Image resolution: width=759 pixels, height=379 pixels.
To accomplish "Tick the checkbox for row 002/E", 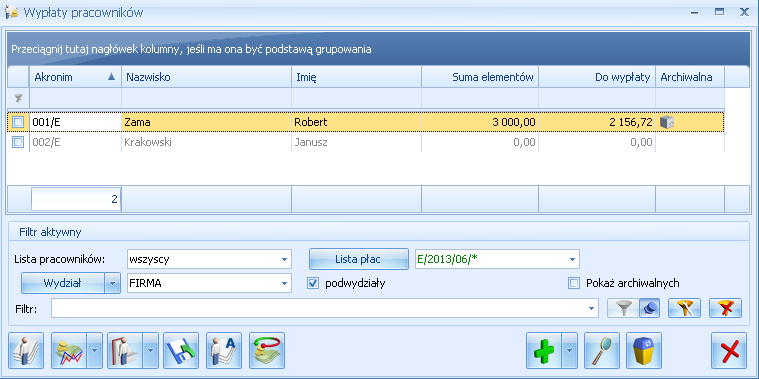I will 18,142.
